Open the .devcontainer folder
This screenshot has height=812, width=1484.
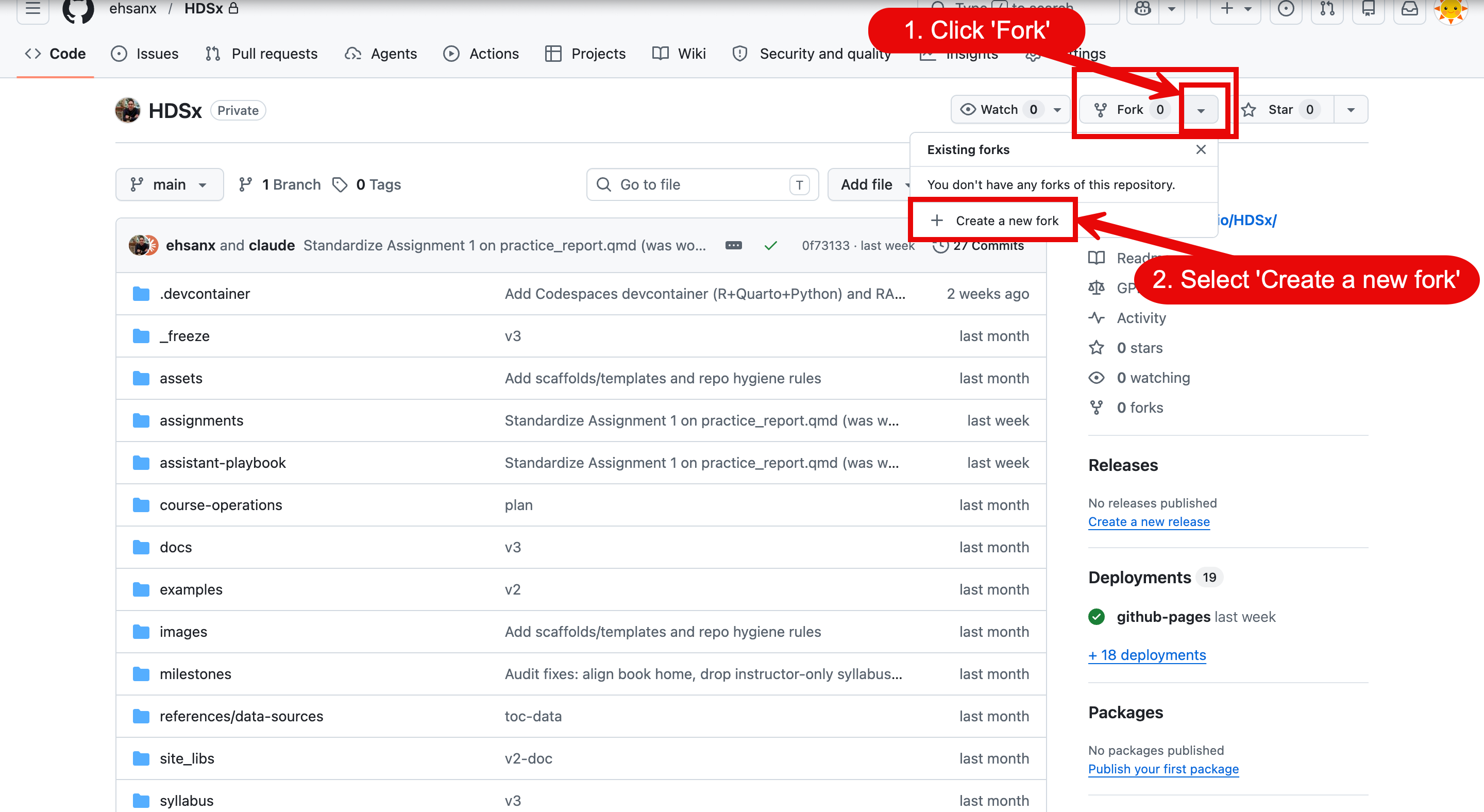coord(205,294)
